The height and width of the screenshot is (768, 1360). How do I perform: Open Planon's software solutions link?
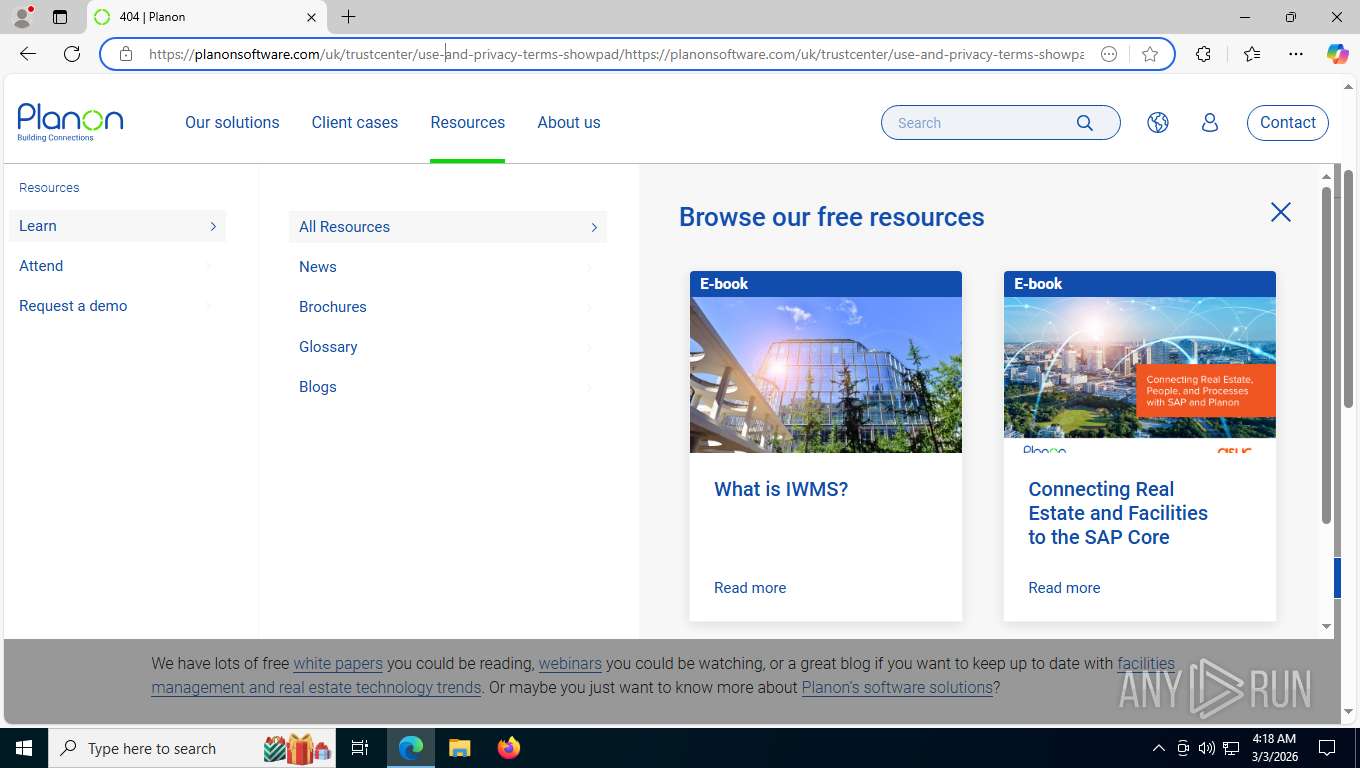pyautogui.click(x=897, y=688)
